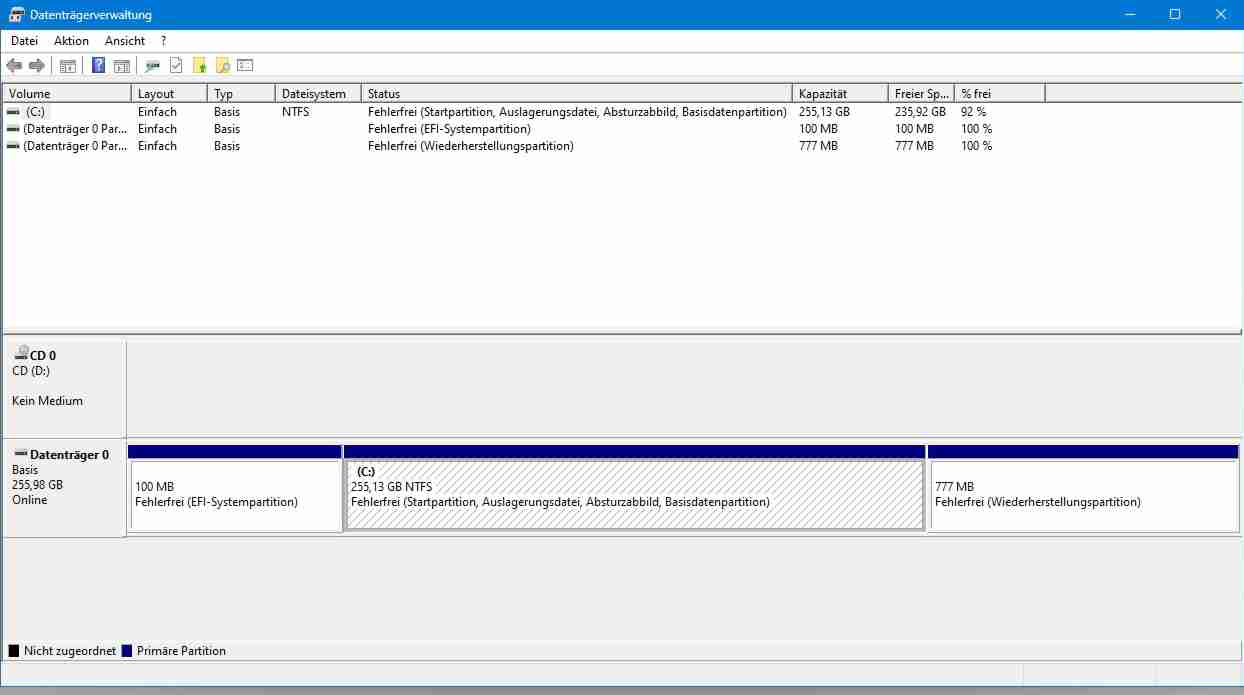Click the checkmark document toolbar icon
Image resolution: width=1244 pixels, height=695 pixels.
176,66
